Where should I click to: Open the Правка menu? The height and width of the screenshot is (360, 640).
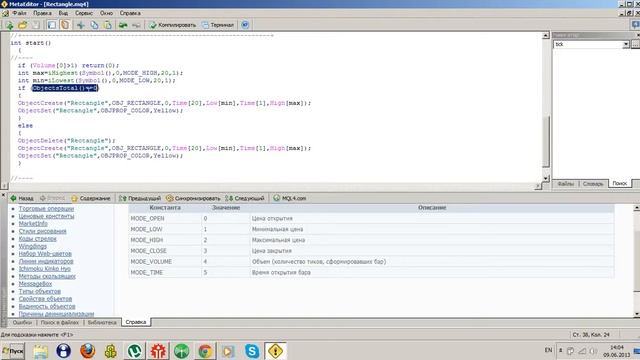pyautogui.click(x=42, y=13)
